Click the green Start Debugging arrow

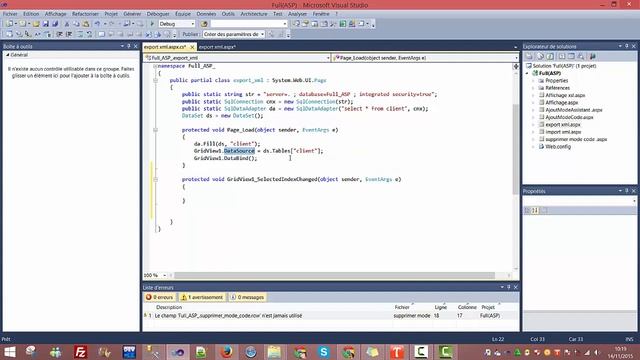tap(152, 24)
